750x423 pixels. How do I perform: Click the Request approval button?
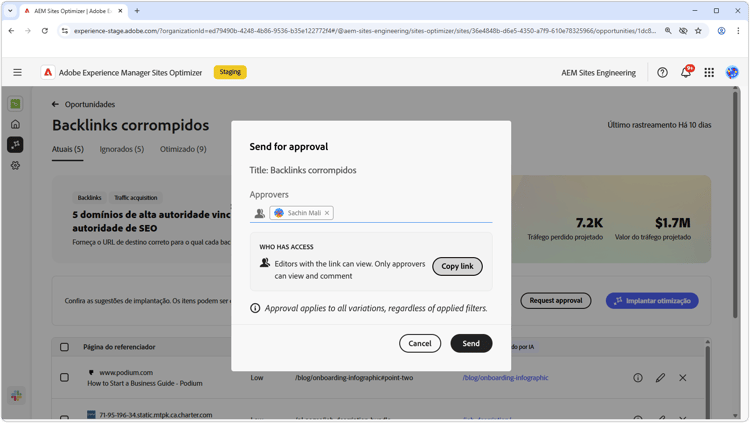click(556, 301)
